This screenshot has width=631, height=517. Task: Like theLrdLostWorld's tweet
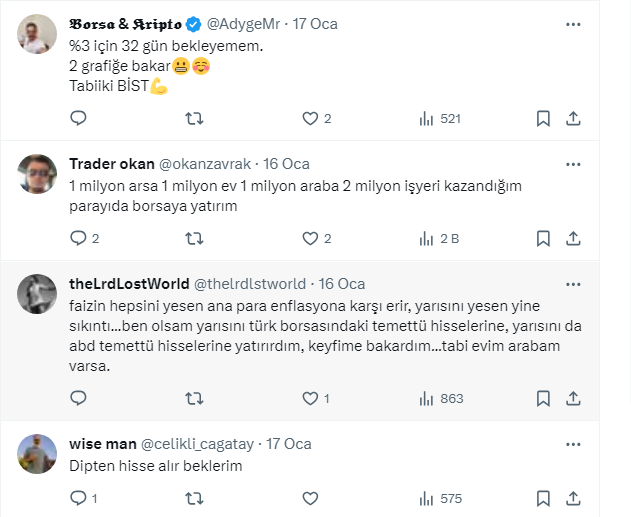click(310, 398)
